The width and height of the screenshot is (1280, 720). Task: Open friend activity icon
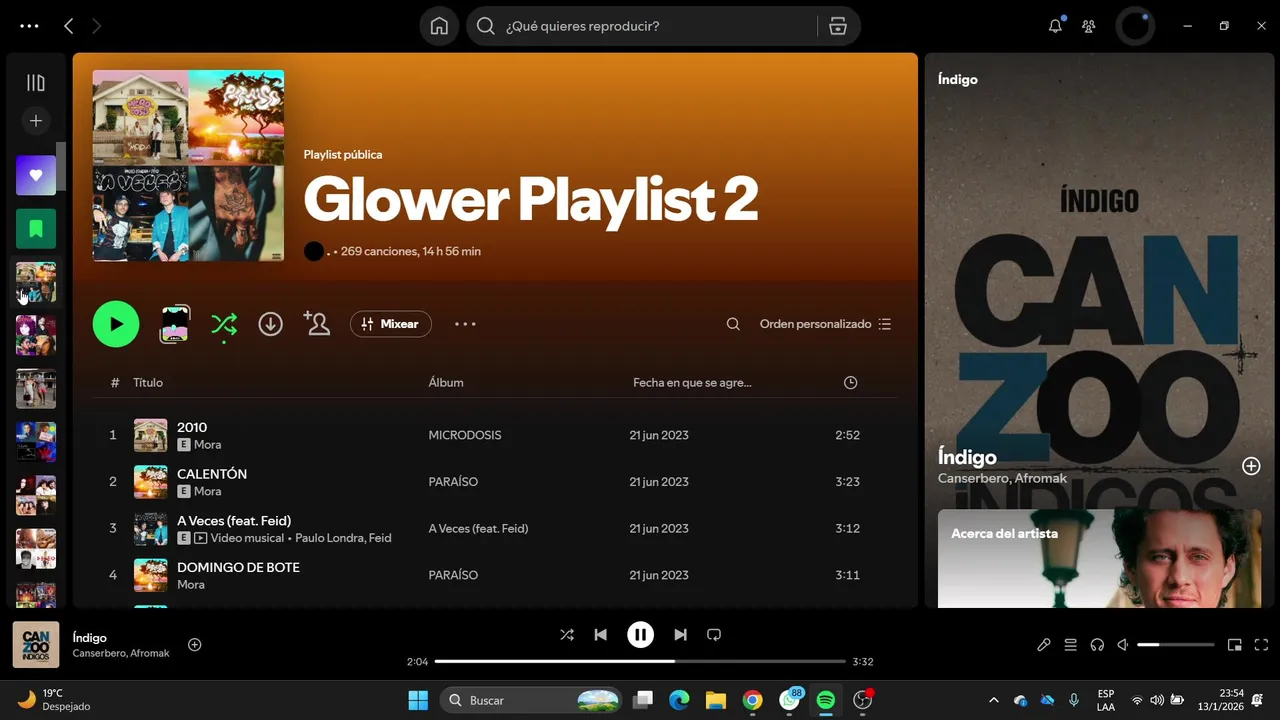click(1089, 26)
